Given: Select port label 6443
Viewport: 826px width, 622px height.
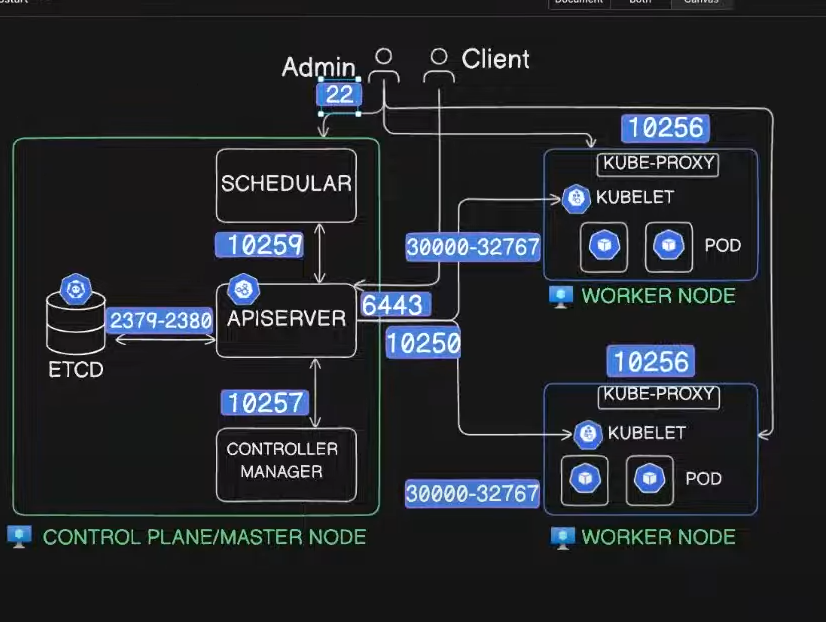Looking at the screenshot, I should click(395, 305).
